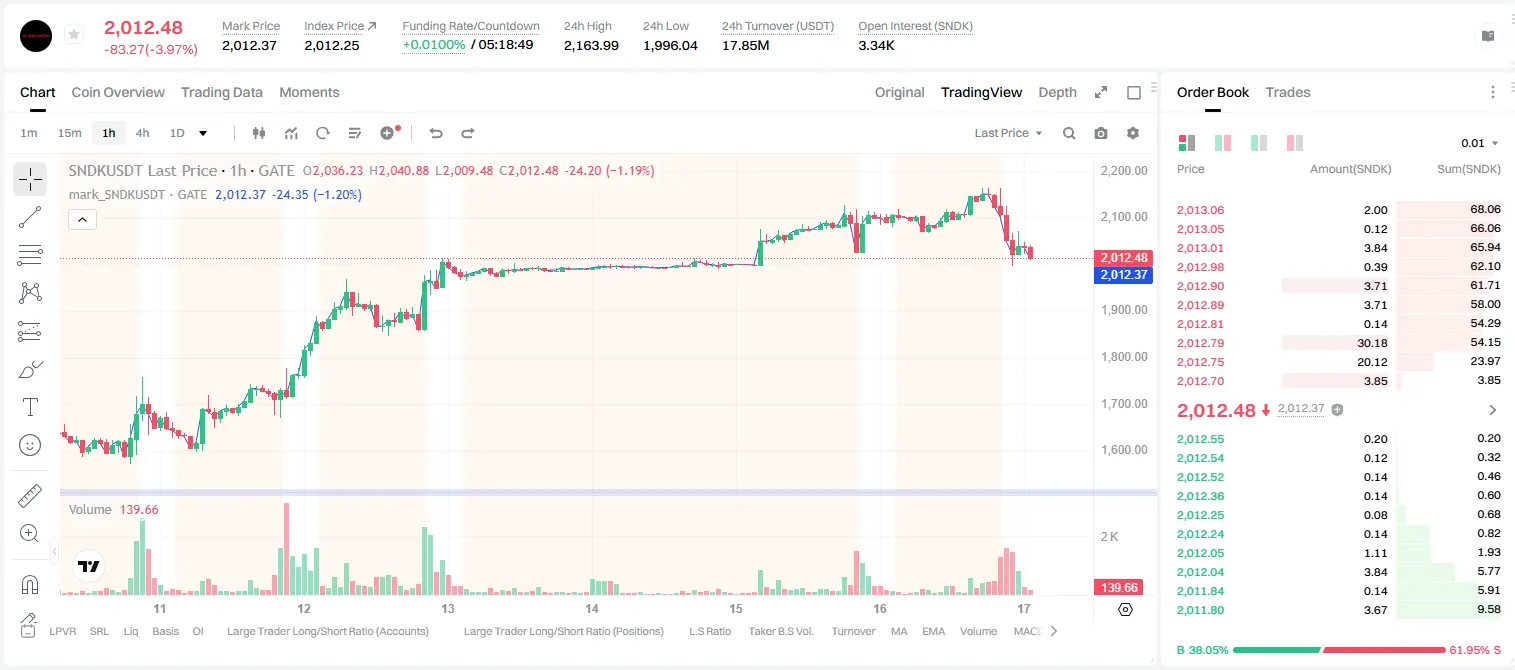Toggle favorite star for SNDKUSDT
The width and height of the screenshot is (1515, 670).
pyautogui.click(x=73, y=35)
